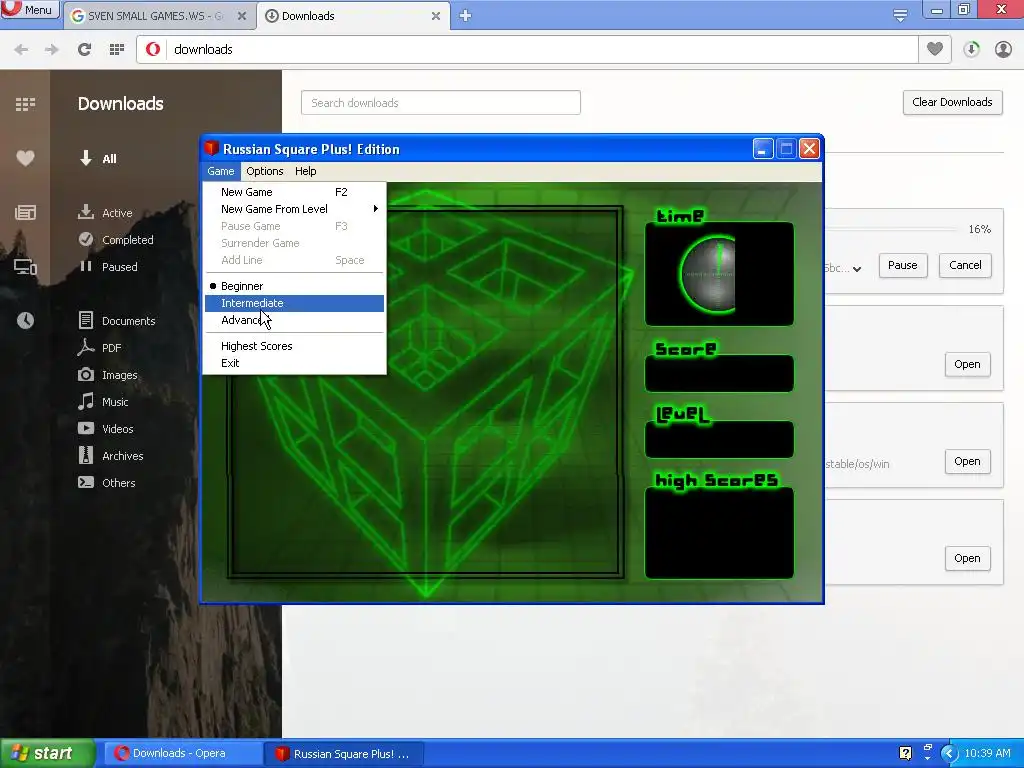The width and height of the screenshot is (1024, 768).
Task: Show Images downloads
Action: tap(108, 375)
